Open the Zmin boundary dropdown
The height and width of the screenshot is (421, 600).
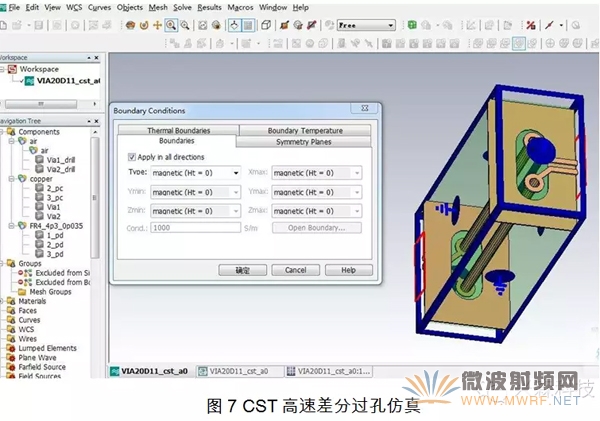[236, 211]
